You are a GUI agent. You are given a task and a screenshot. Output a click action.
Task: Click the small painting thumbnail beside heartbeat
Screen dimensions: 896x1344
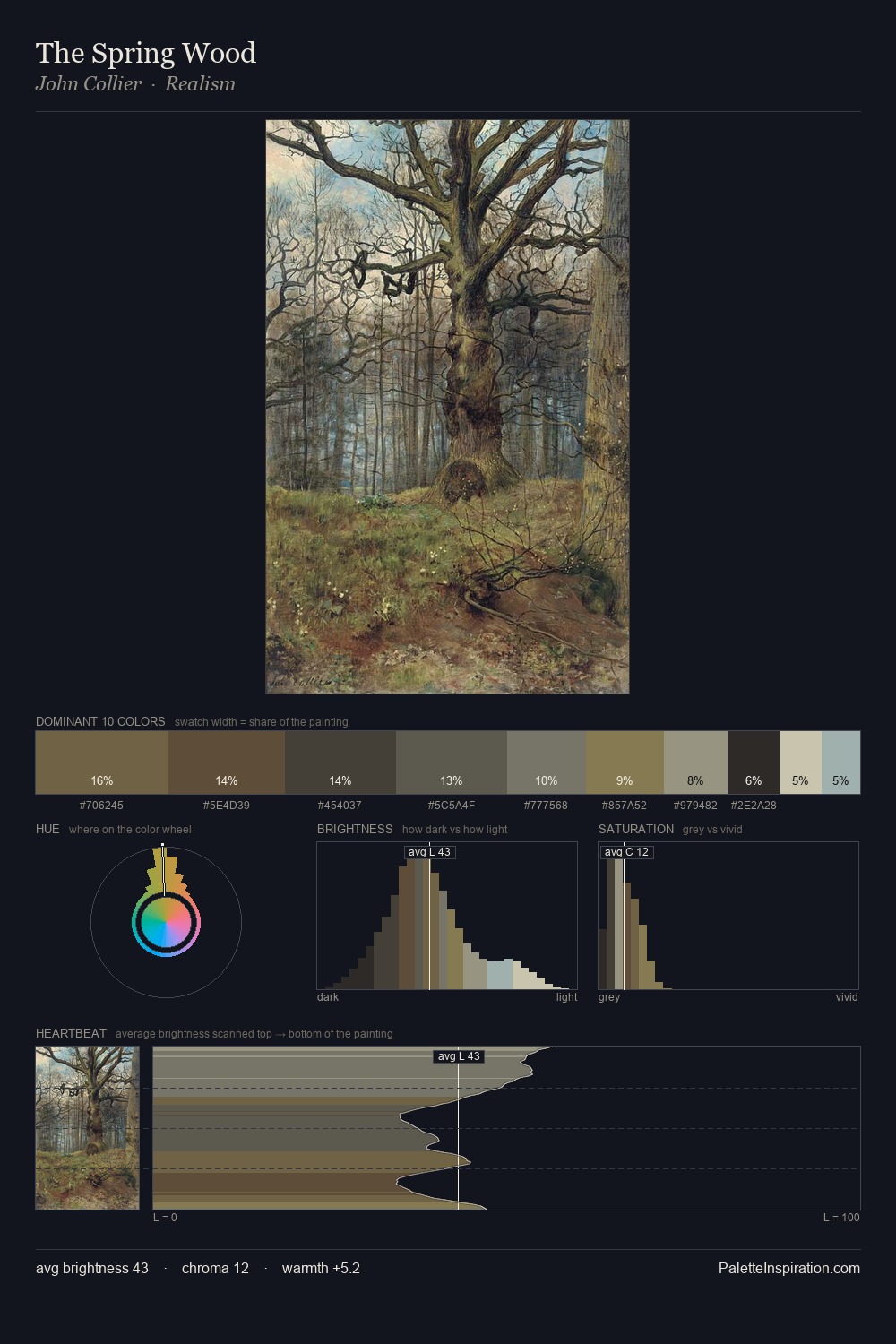(x=87, y=1128)
